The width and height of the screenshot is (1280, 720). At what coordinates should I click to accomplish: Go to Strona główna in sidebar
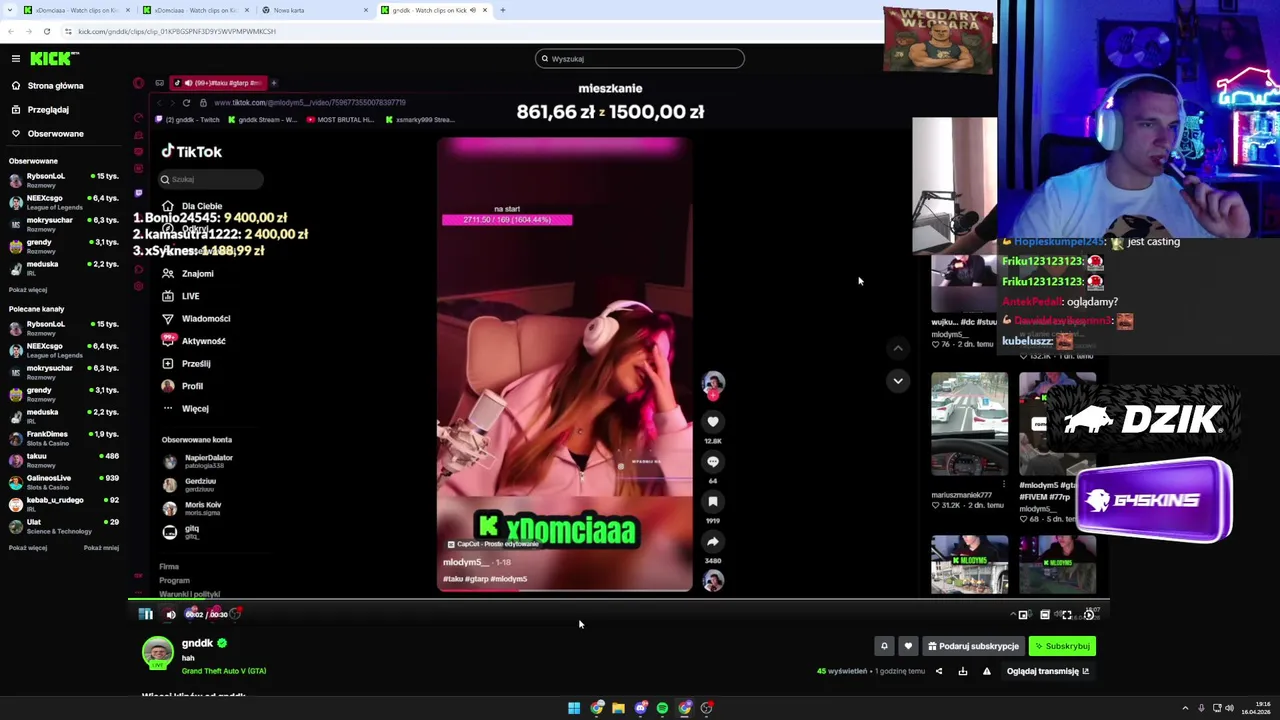(55, 86)
